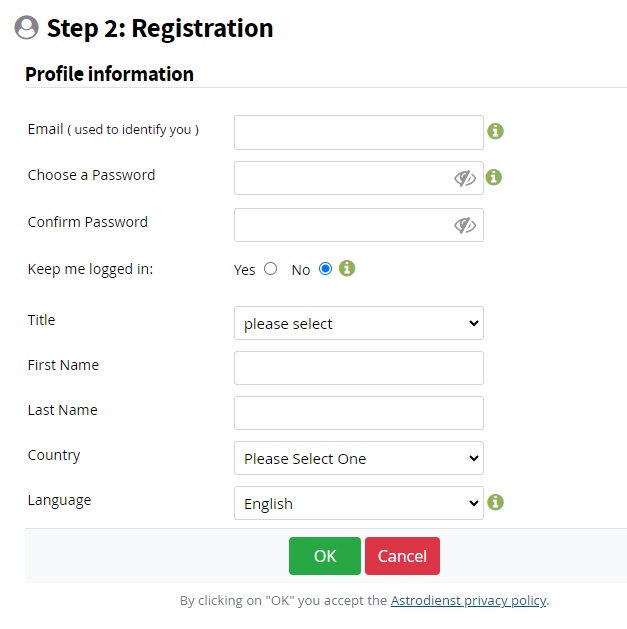627x629 pixels.
Task: Click into the Email input field
Action: (358, 132)
